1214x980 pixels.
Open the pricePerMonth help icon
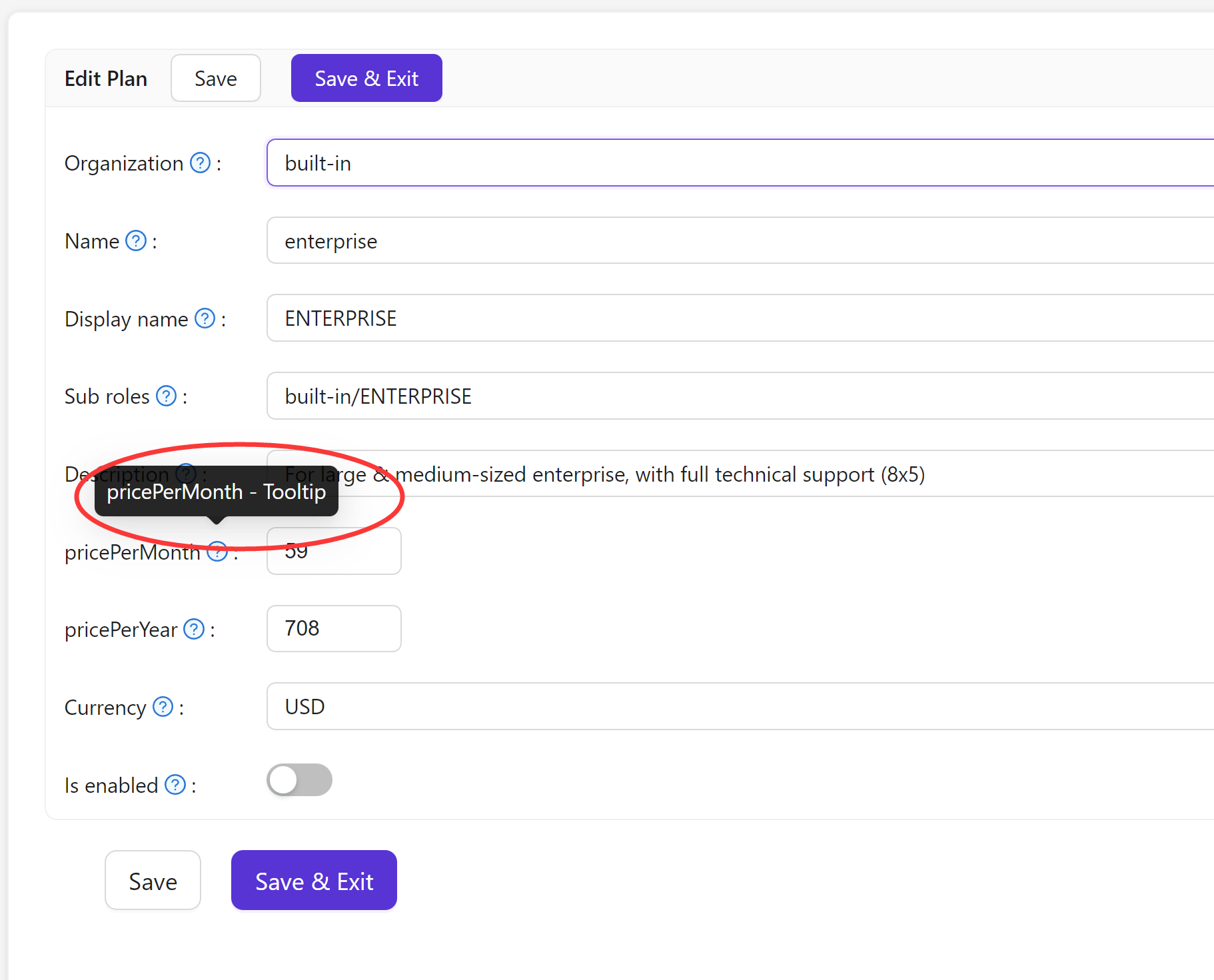[217, 552]
